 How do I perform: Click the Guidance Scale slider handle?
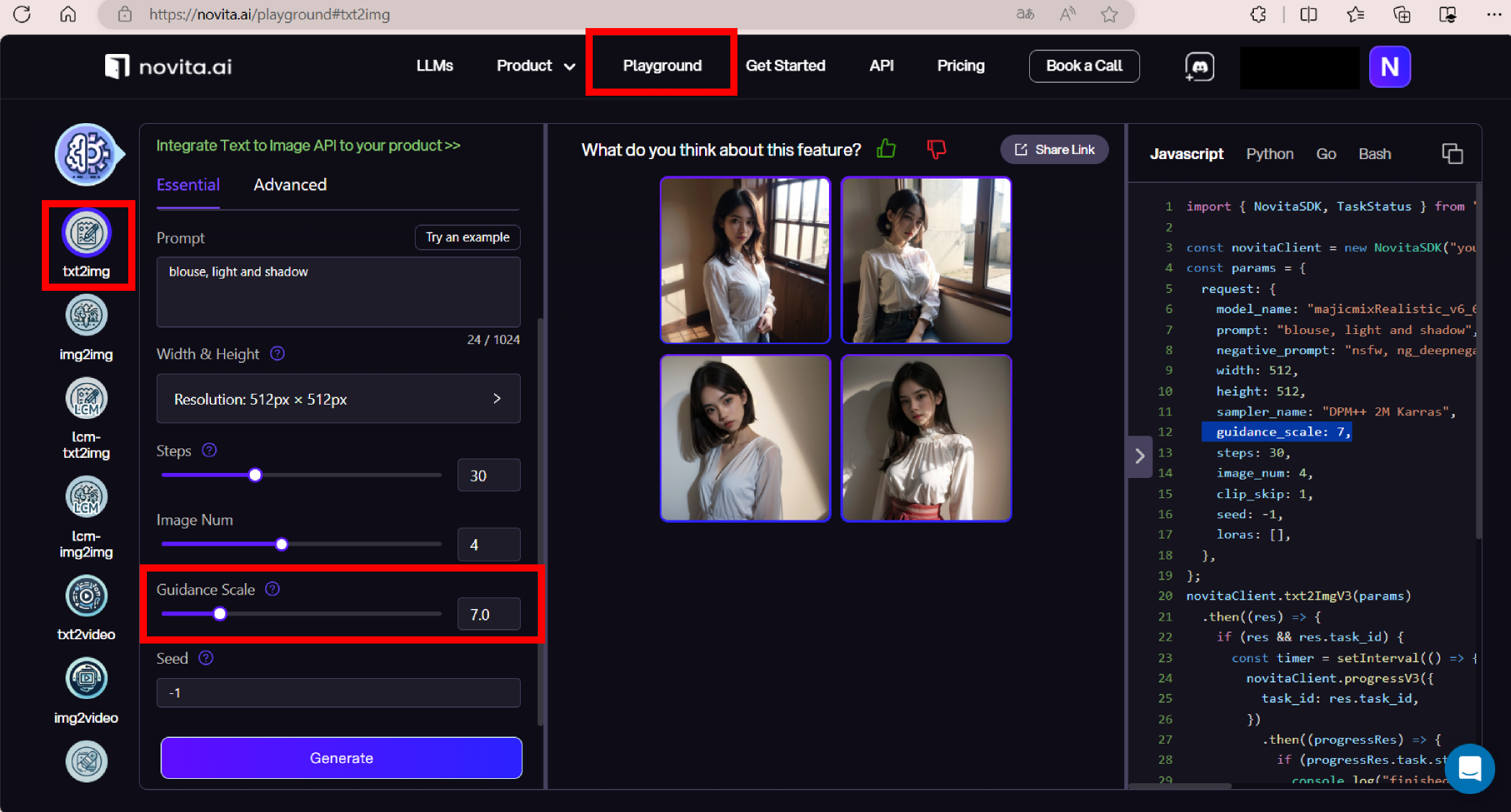220,614
